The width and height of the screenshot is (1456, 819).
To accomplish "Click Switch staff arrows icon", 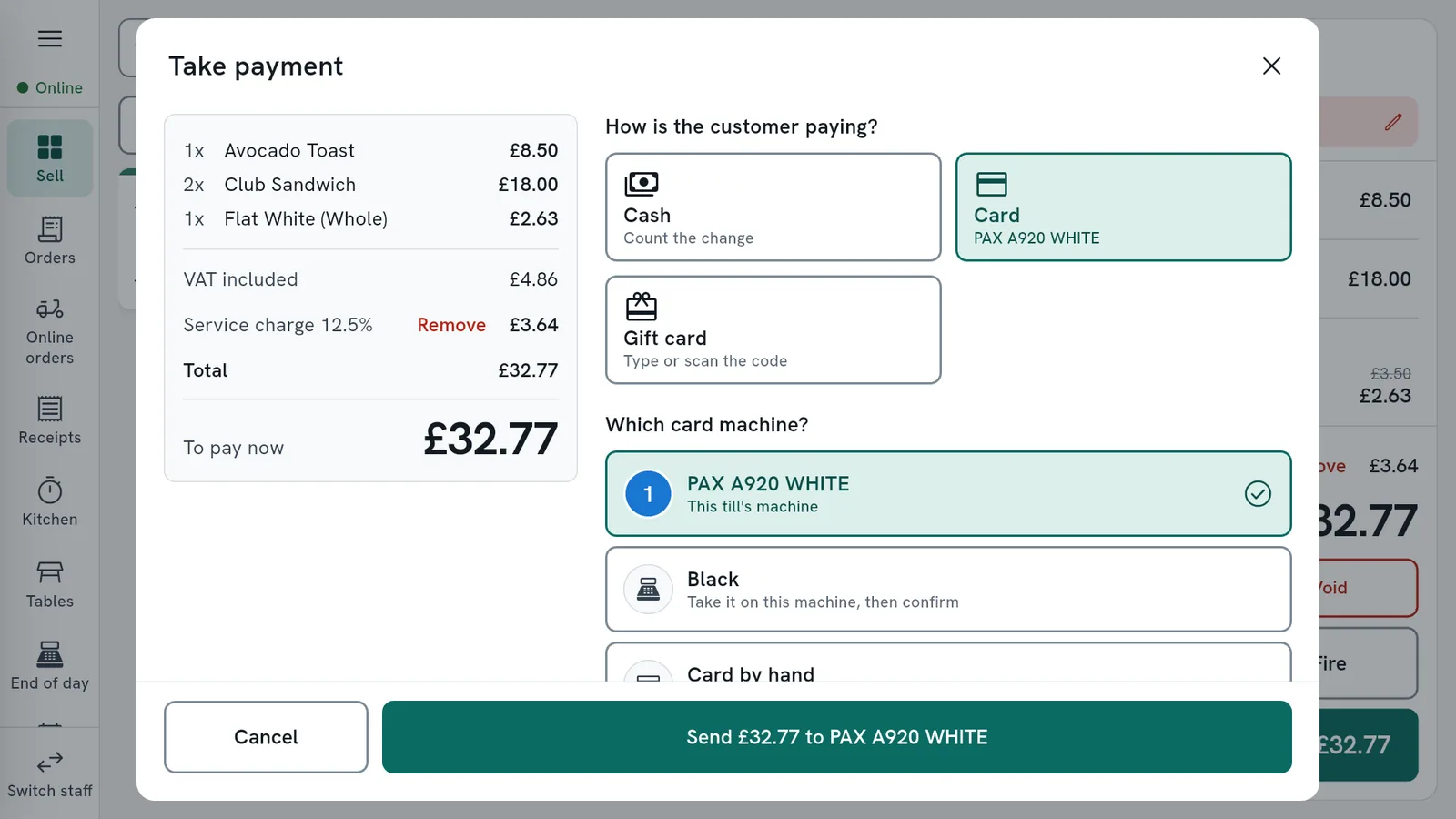I will [50, 761].
